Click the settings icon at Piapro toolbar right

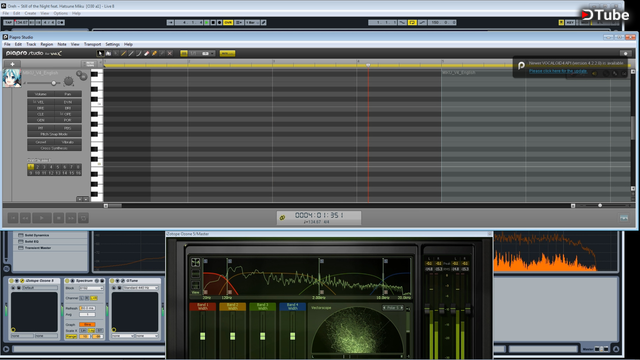pyautogui.click(x=625, y=53)
